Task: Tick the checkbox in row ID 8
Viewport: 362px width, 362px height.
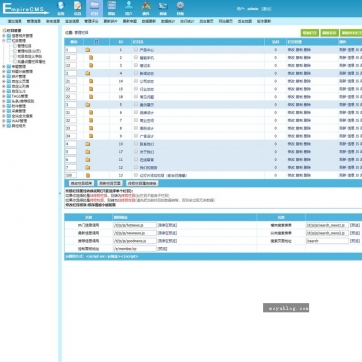Action: 136,128
